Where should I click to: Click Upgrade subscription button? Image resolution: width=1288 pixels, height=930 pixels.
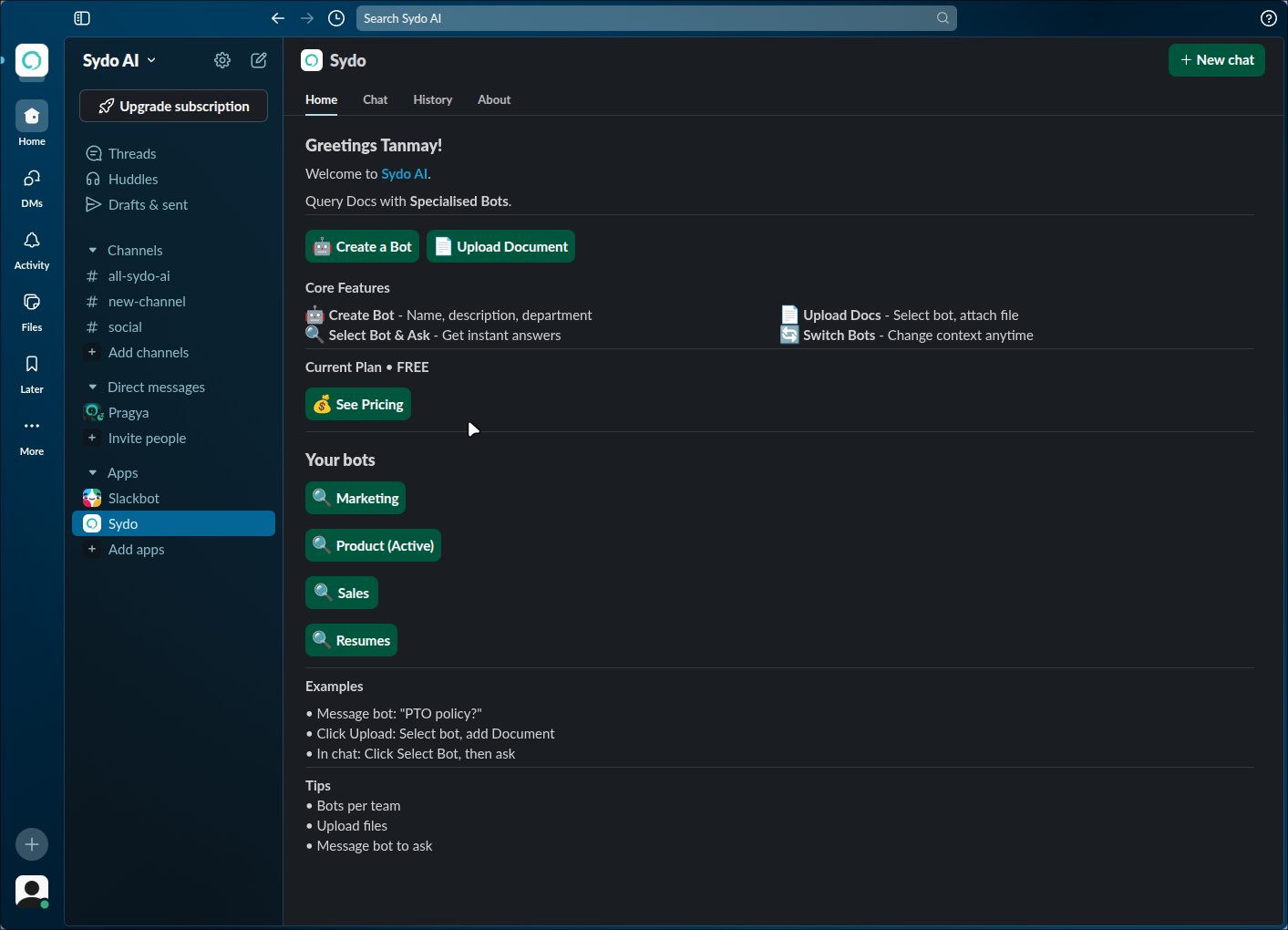pos(173,106)
